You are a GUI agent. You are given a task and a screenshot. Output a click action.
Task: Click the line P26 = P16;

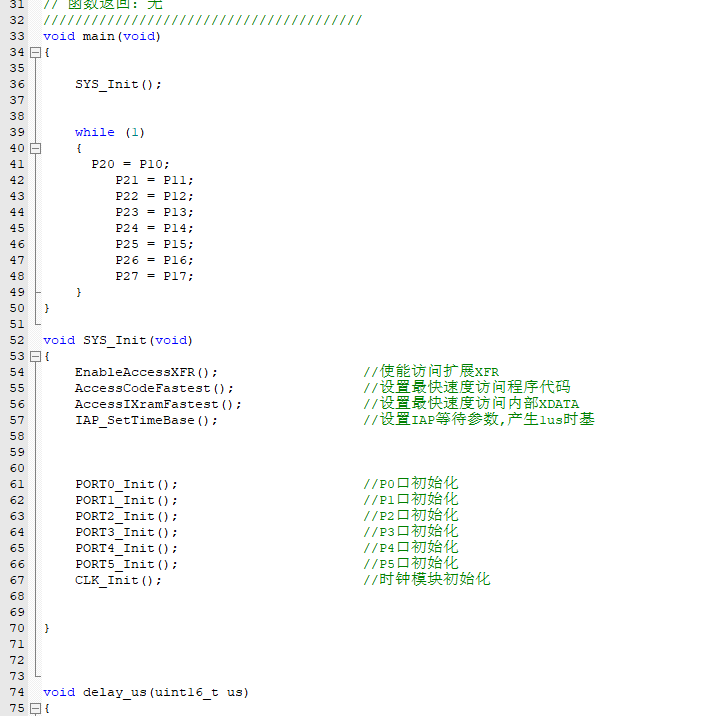pos(154,260)
